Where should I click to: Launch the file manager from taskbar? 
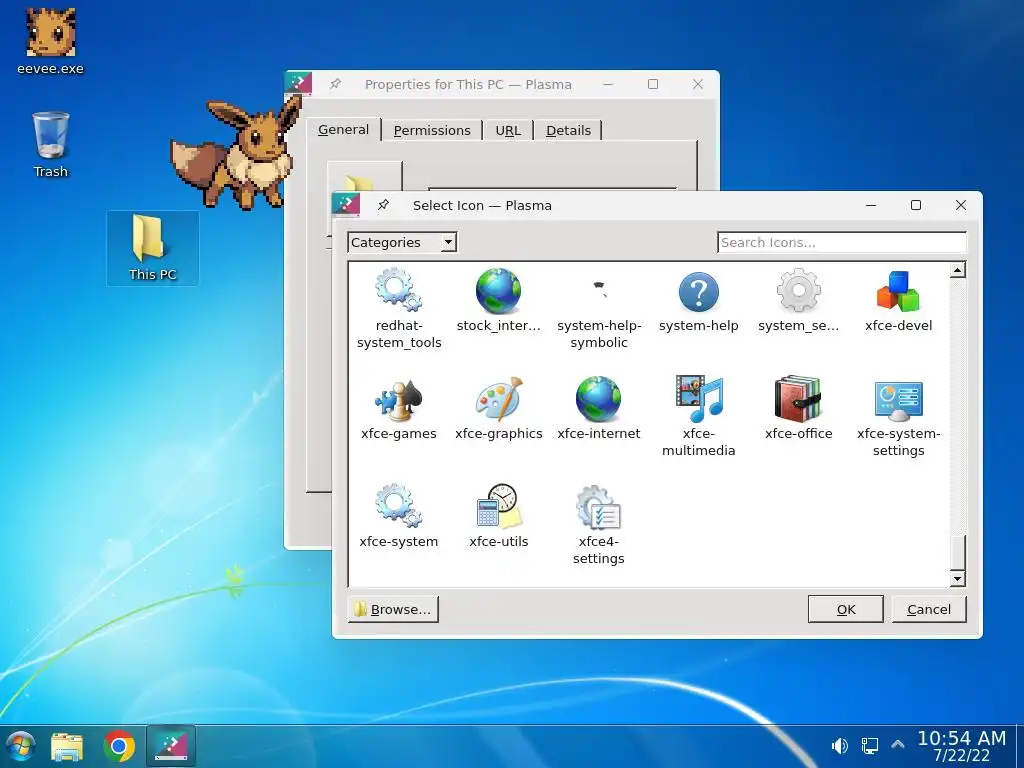67,747
